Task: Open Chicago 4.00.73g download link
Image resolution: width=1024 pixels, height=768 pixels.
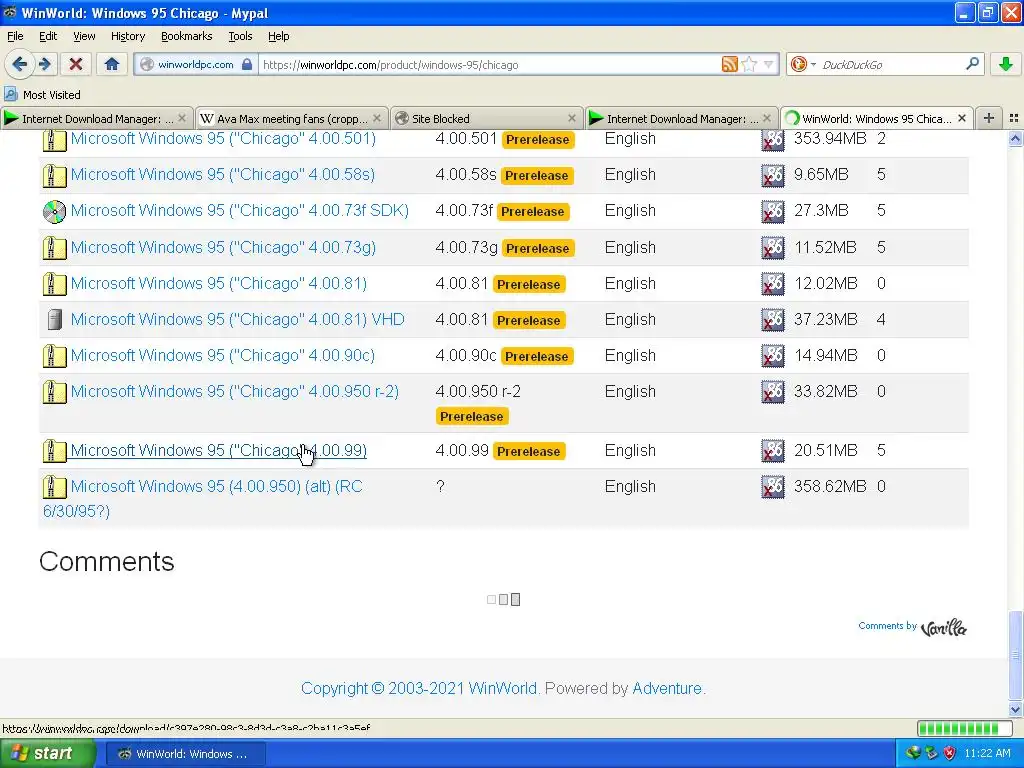Action: coord(223,248)
